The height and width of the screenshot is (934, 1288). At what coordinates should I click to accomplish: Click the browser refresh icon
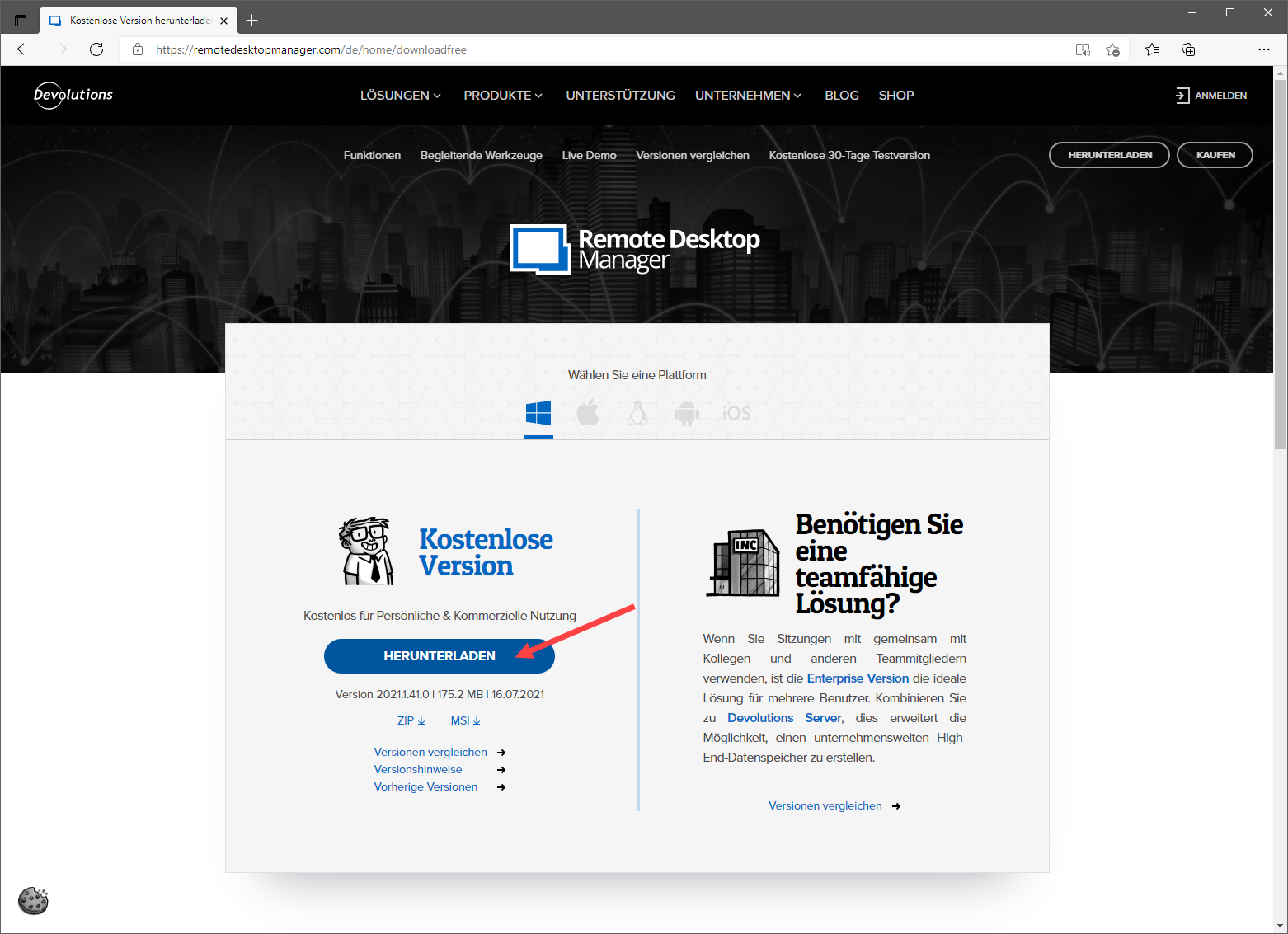pos(96,49)
